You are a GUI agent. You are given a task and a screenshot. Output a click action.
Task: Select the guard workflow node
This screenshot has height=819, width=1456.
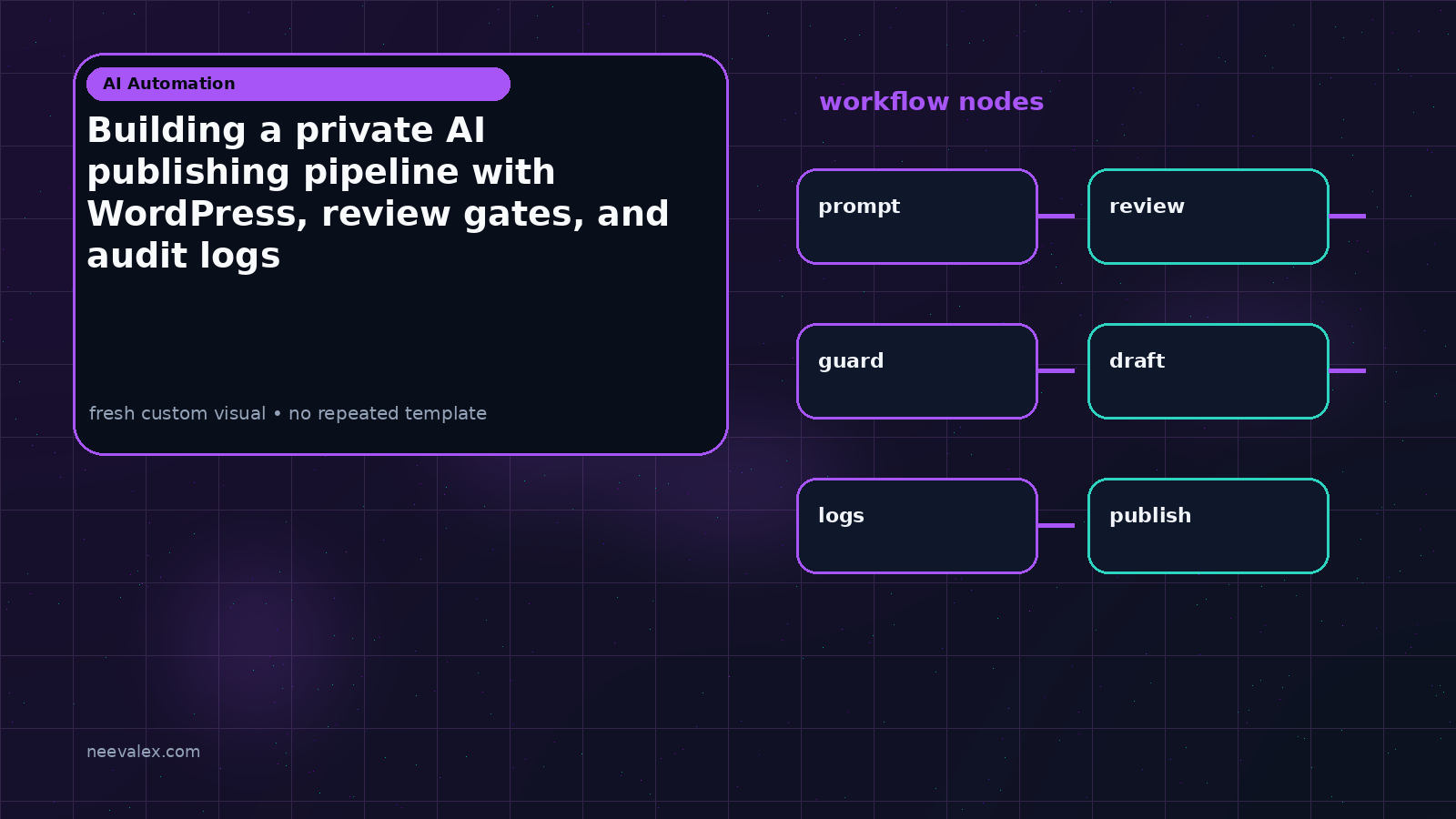917,371
